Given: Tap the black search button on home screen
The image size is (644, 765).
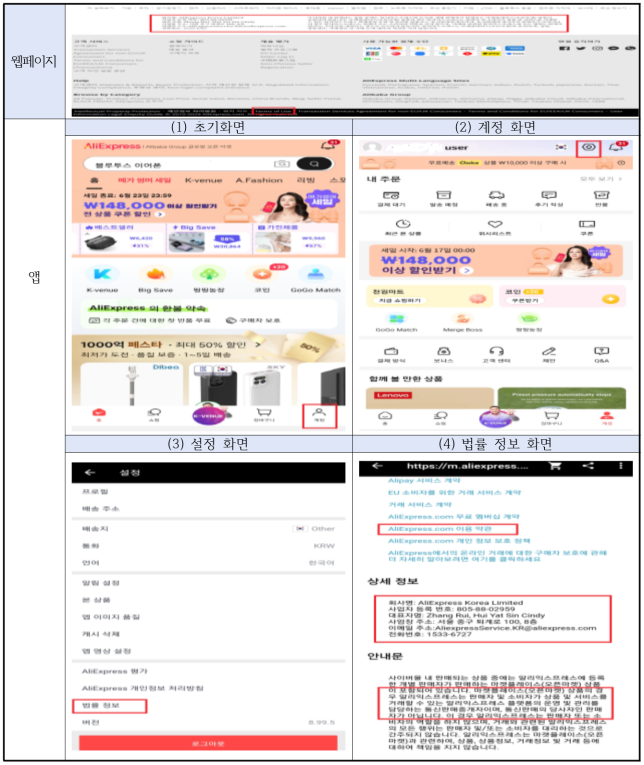Looking at the screenshot, I should (314, 164).
